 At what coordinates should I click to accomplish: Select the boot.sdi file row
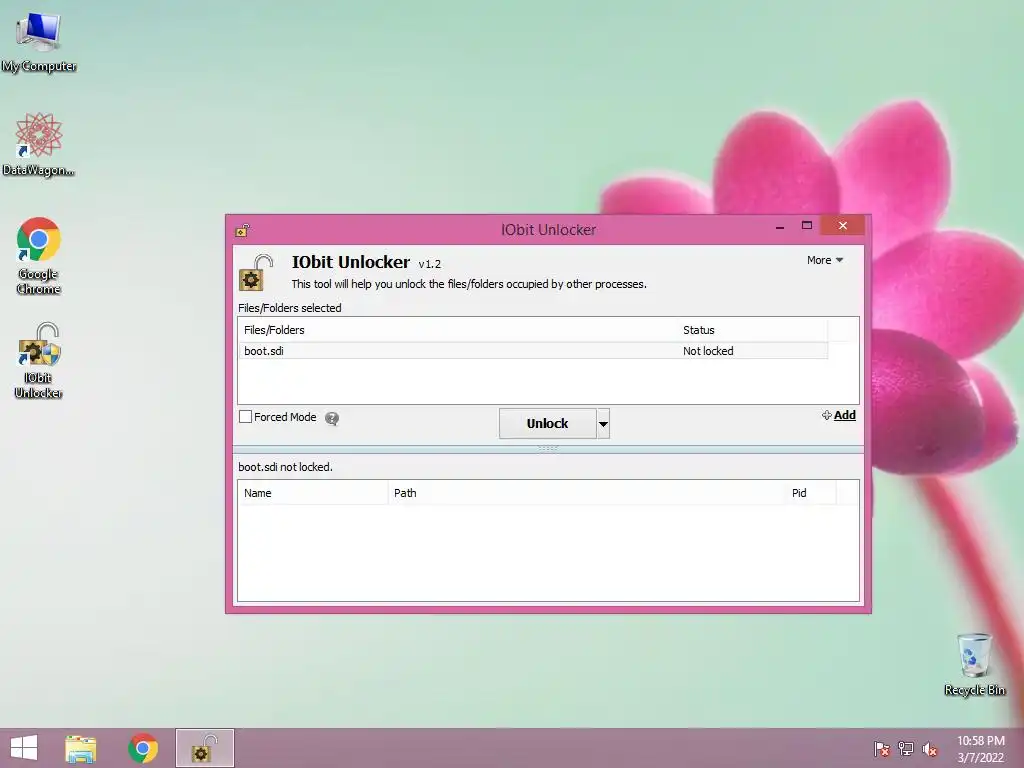(533, 351)
